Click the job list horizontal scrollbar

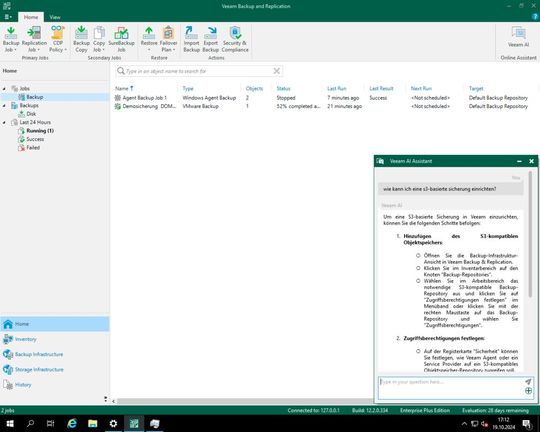coord(245,401)
